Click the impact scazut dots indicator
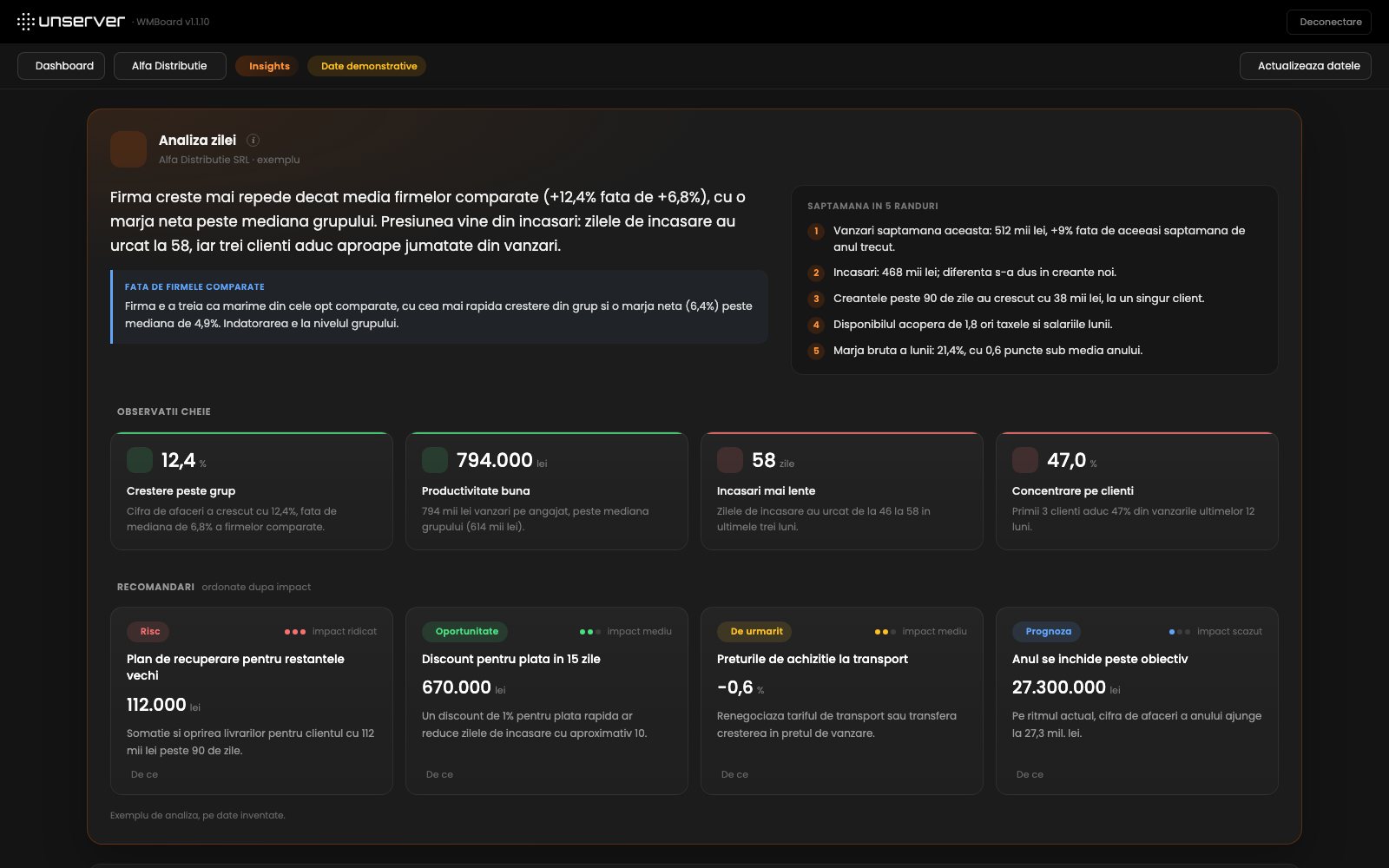 point(1180,632)
